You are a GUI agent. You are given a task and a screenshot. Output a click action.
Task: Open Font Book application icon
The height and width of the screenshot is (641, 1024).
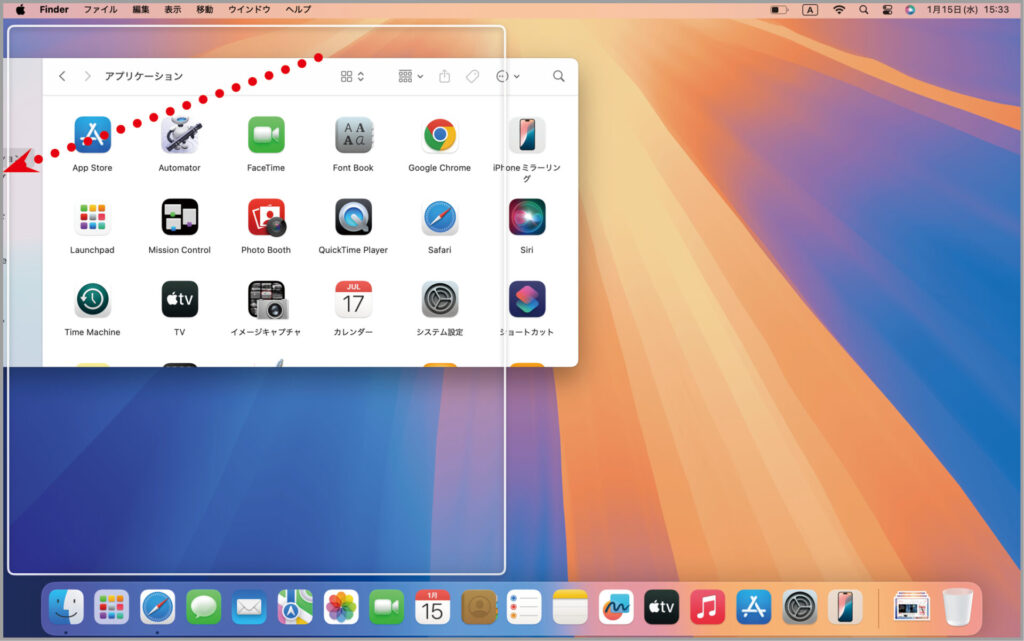tap(353, 134)
